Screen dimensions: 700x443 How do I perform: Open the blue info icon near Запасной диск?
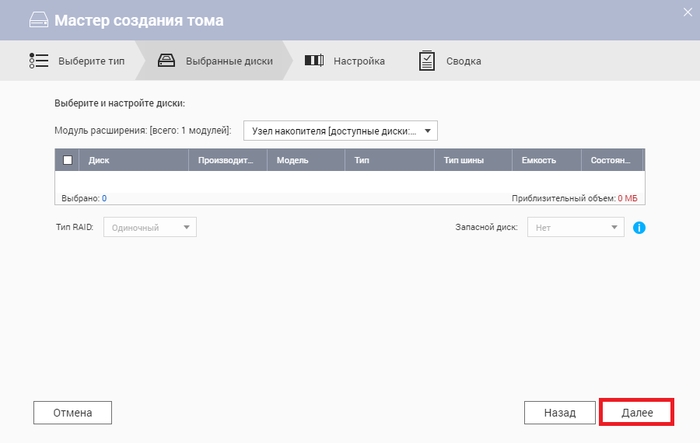[639, 228]
